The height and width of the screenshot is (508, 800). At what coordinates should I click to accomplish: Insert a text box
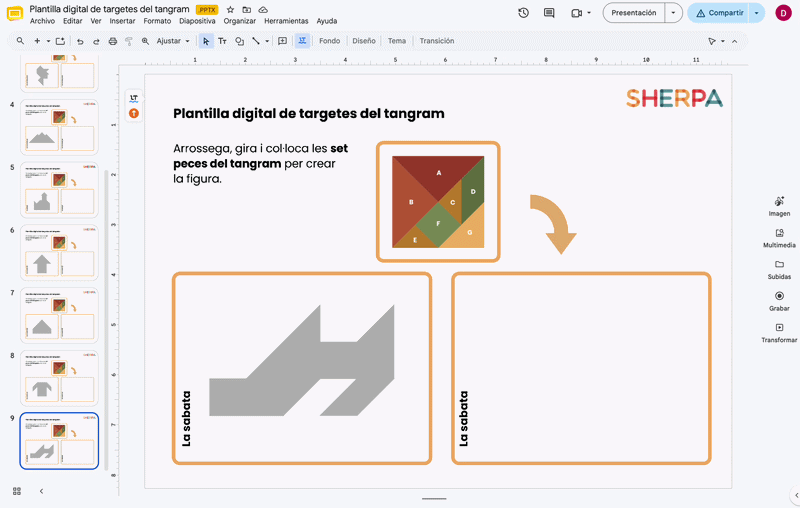222,41
